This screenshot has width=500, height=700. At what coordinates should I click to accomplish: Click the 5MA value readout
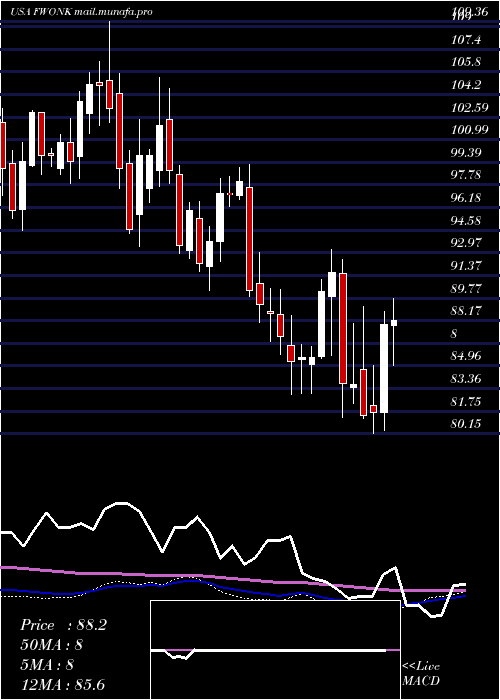click(x=47, y=665)
